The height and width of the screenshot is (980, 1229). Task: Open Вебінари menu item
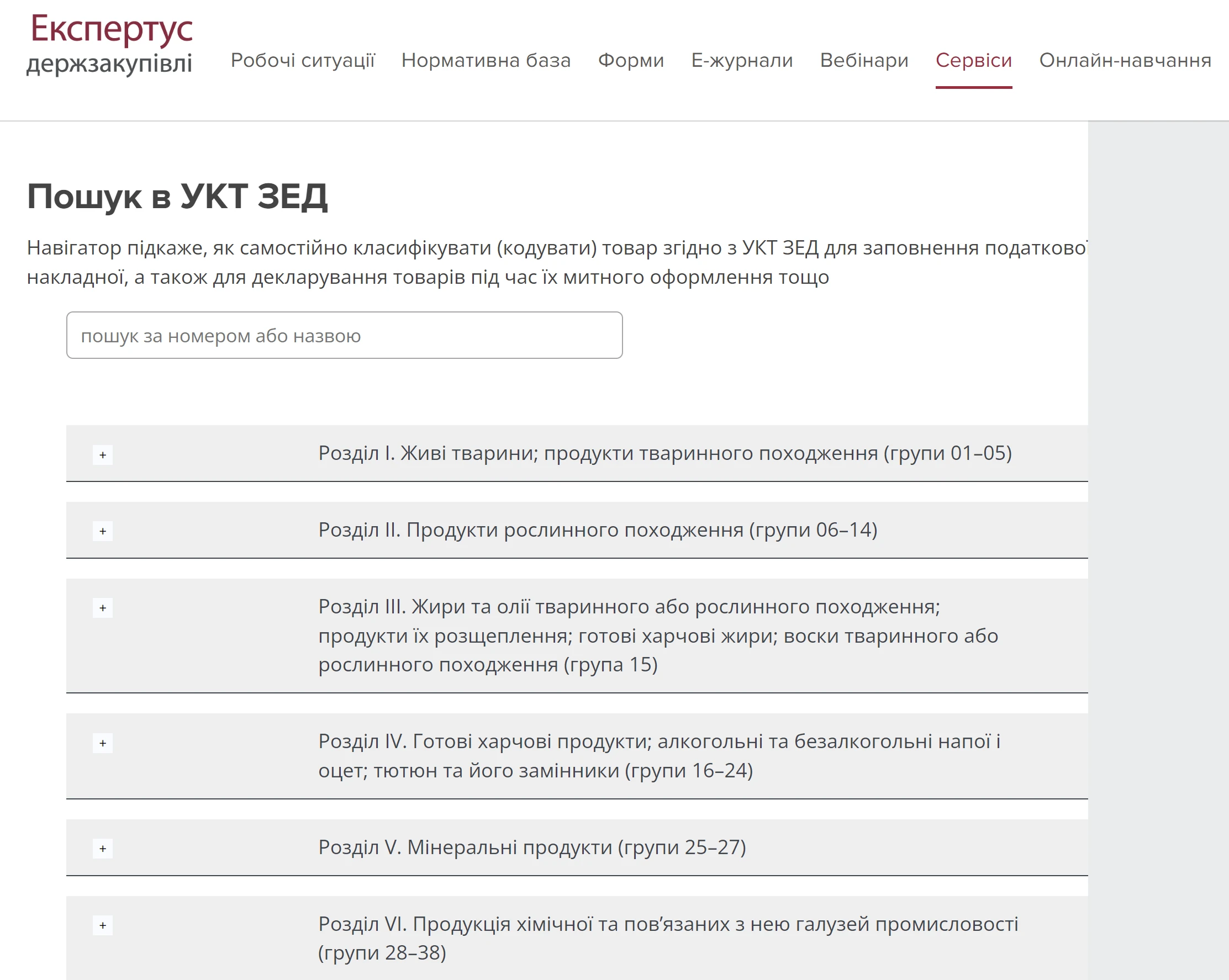coord(863,60)
